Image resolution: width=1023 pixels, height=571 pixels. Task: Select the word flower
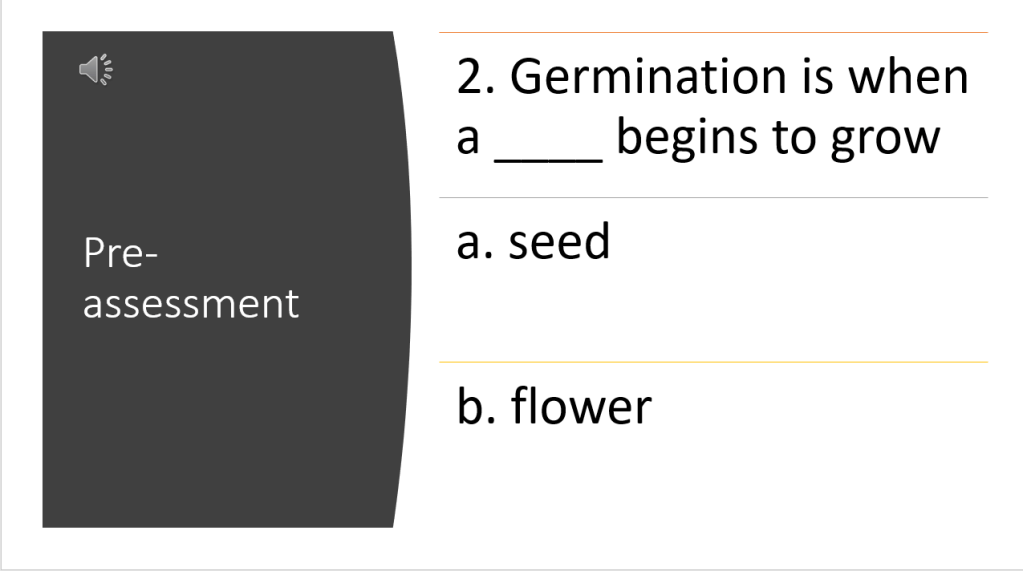pos(581,406)
